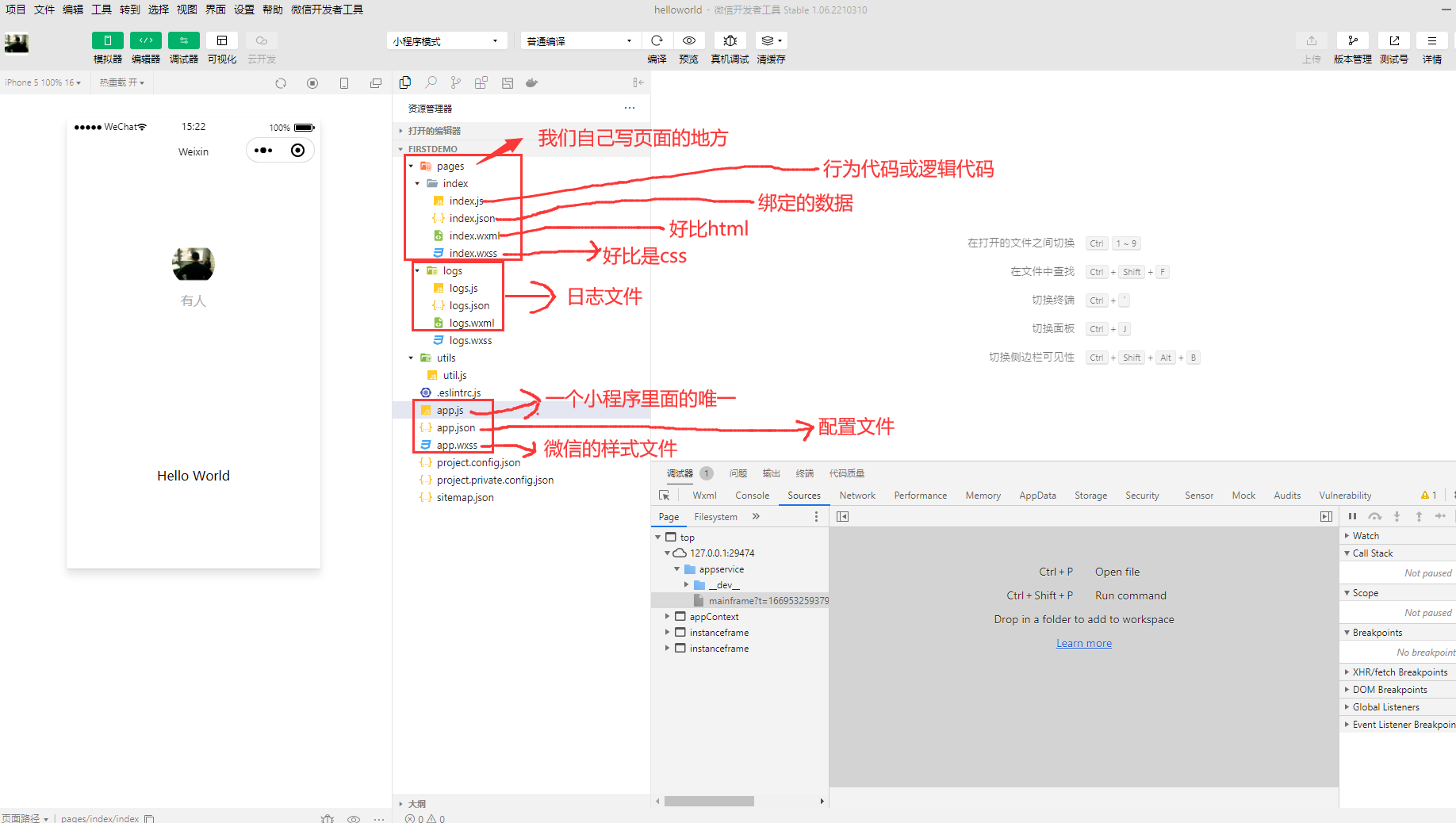Toggle the navigator sidebar icon
1456x823 pixels.
click(x=842, y=517)
